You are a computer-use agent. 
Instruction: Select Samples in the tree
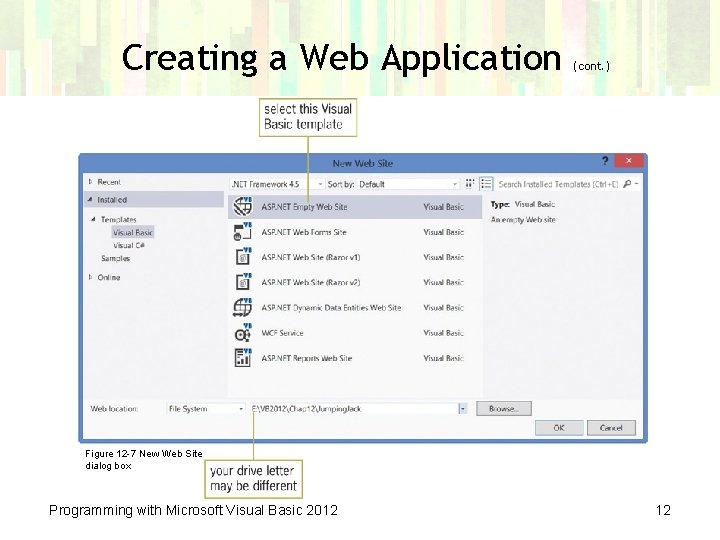[x=115, y=258]
